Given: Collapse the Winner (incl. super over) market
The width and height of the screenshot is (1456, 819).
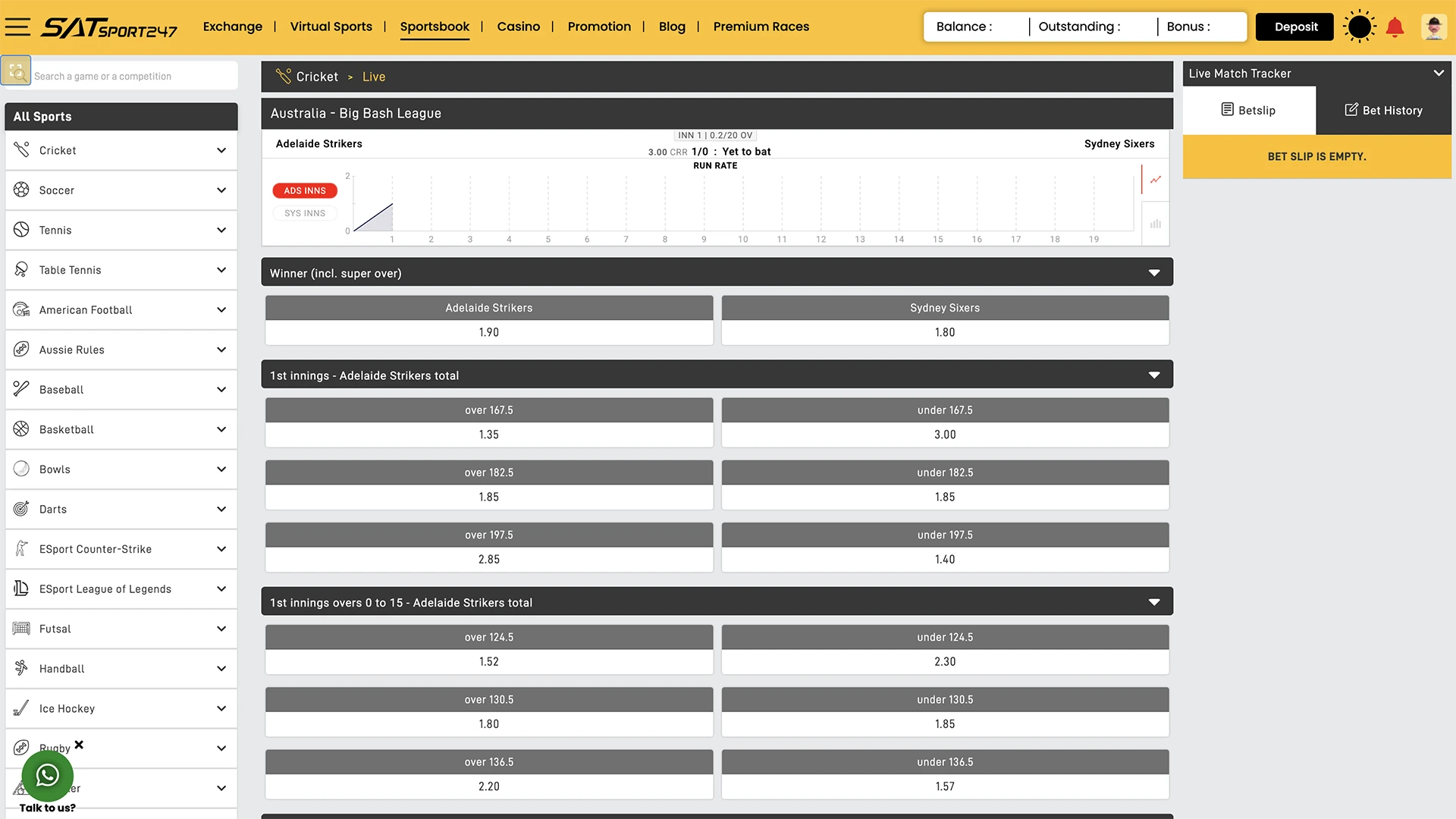Looking at the screenshot, I should tap(1154, 273).
